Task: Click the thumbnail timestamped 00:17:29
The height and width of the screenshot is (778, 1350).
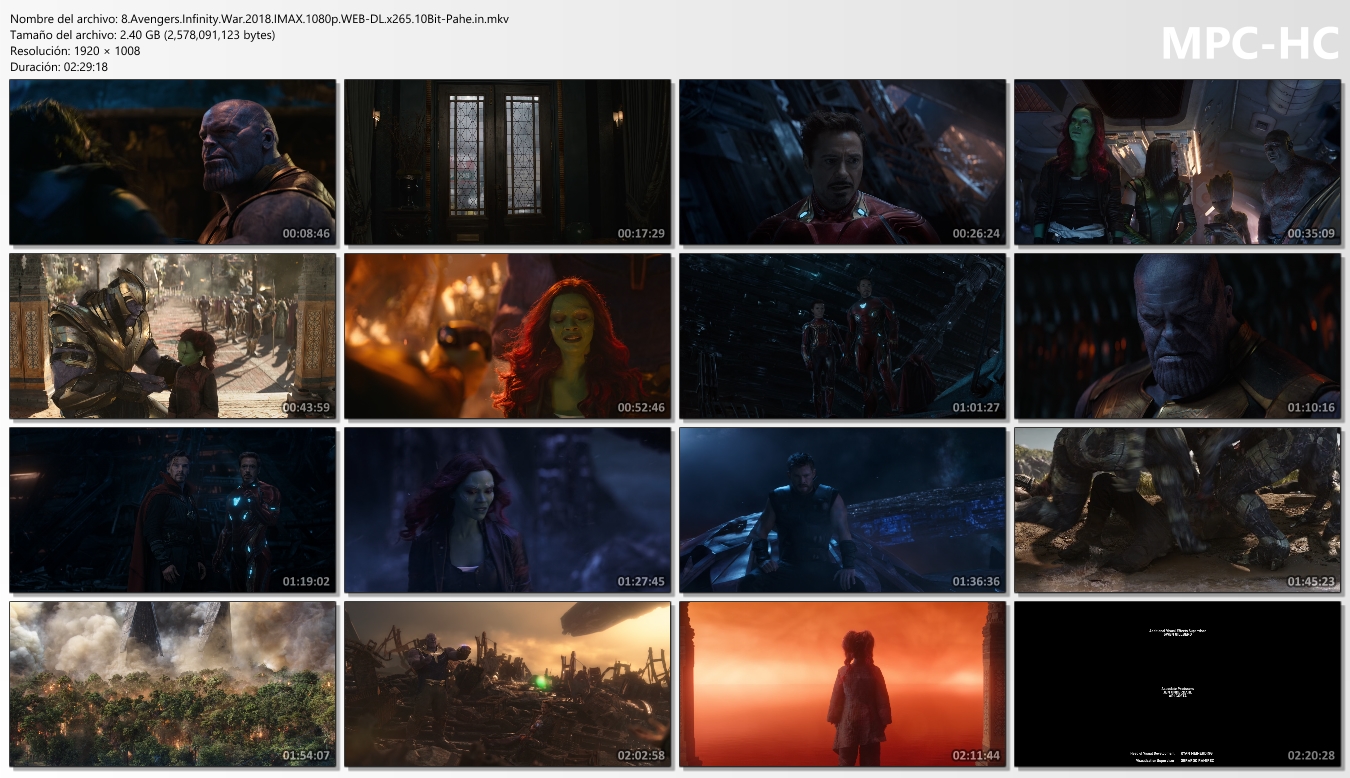Action: pyautogui.click(x=507, y=162)
